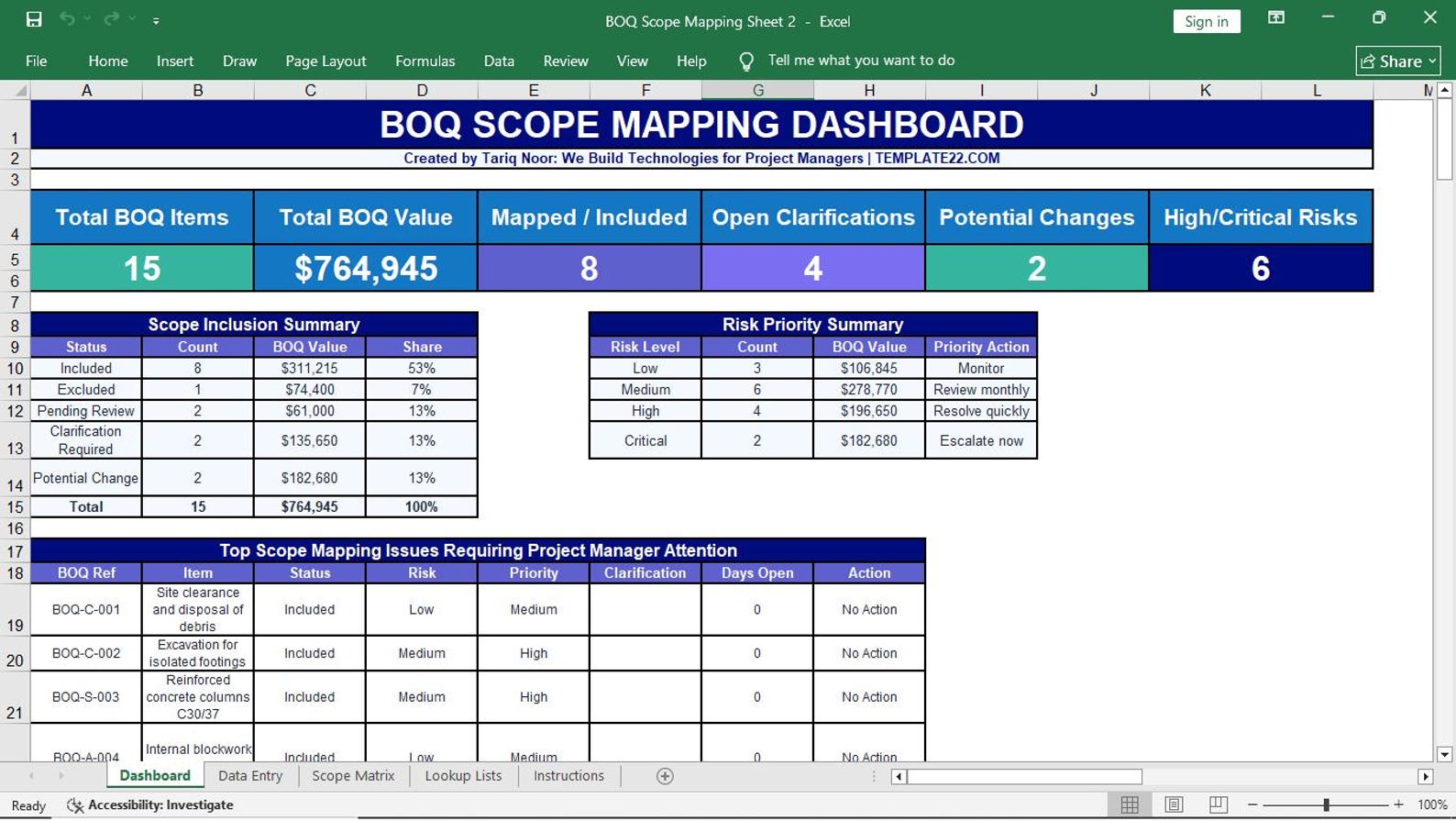Select the Dashboard sheet tab
Image resolution: width=1456 pixels, height=821 pixels.
point(155,776)
